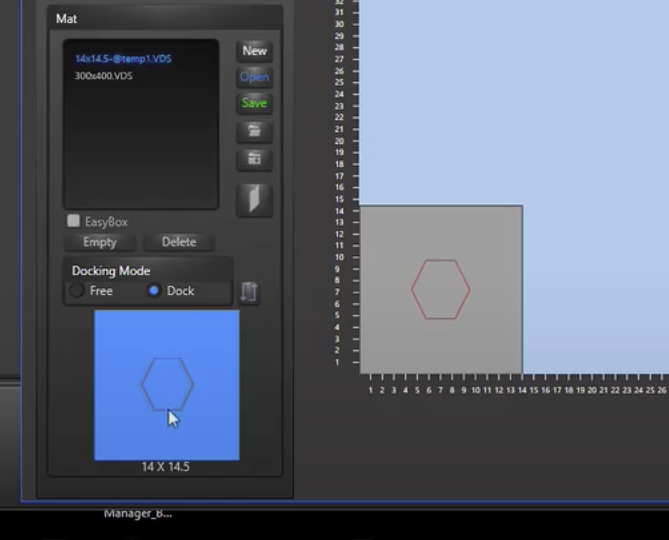Select the Dock docking mode
The height and width of the screenshot is (540, 669).
[154, 291]
